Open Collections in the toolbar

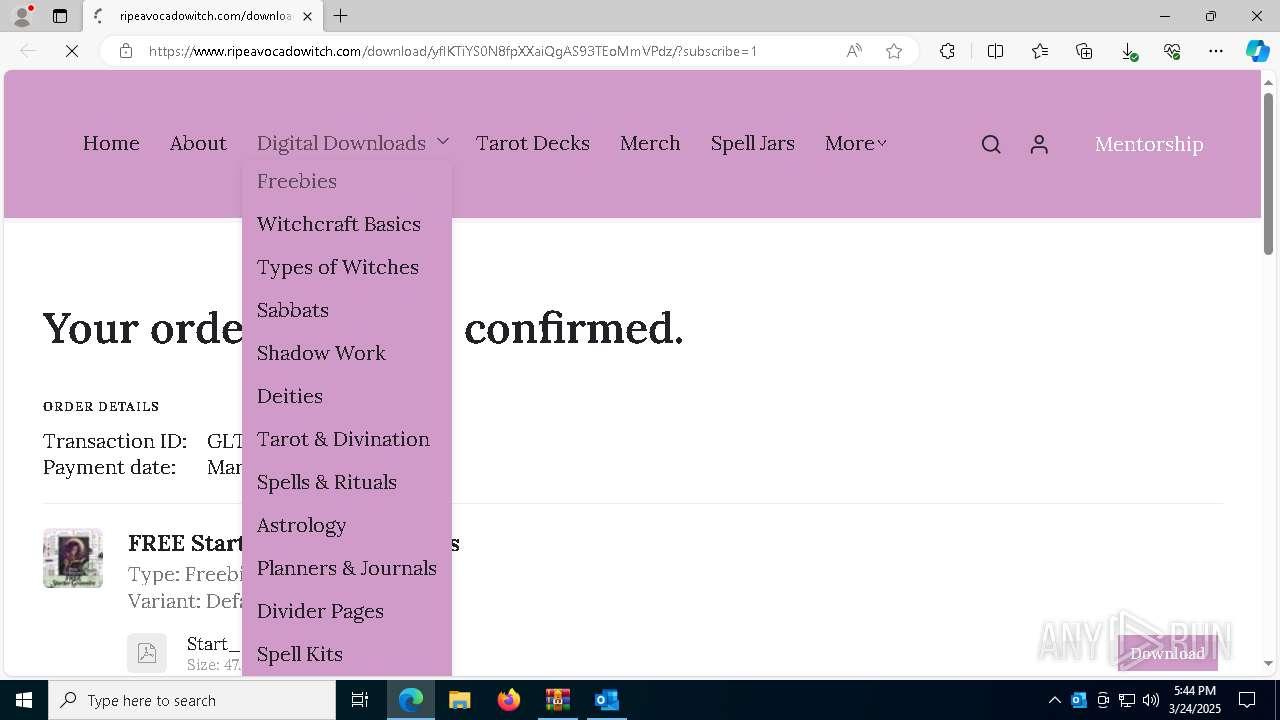coord(1084,51)
